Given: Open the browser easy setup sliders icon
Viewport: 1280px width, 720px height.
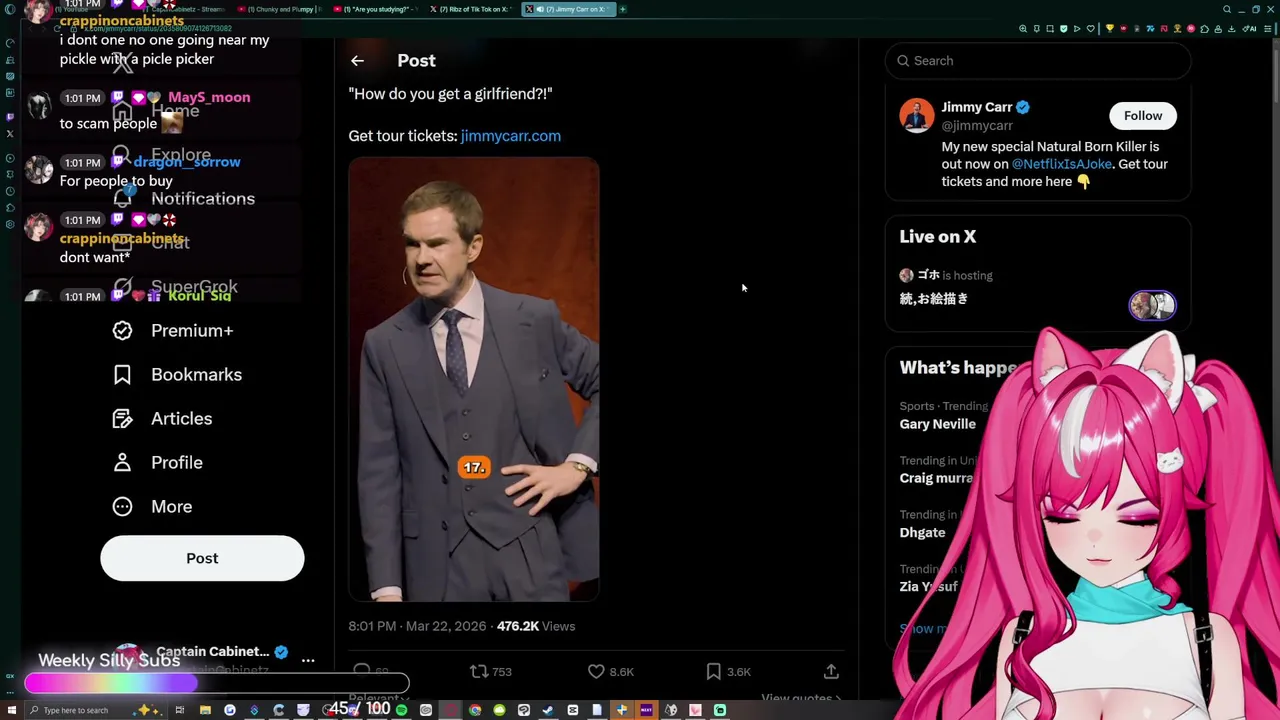Looking at the screenshot, I should (x=1267, y=29).
